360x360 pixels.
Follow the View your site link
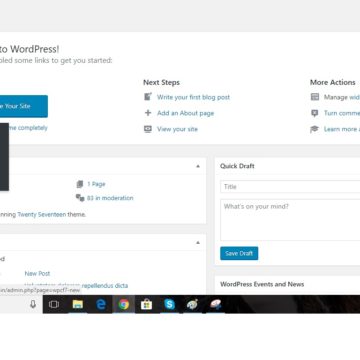(177, 129)
